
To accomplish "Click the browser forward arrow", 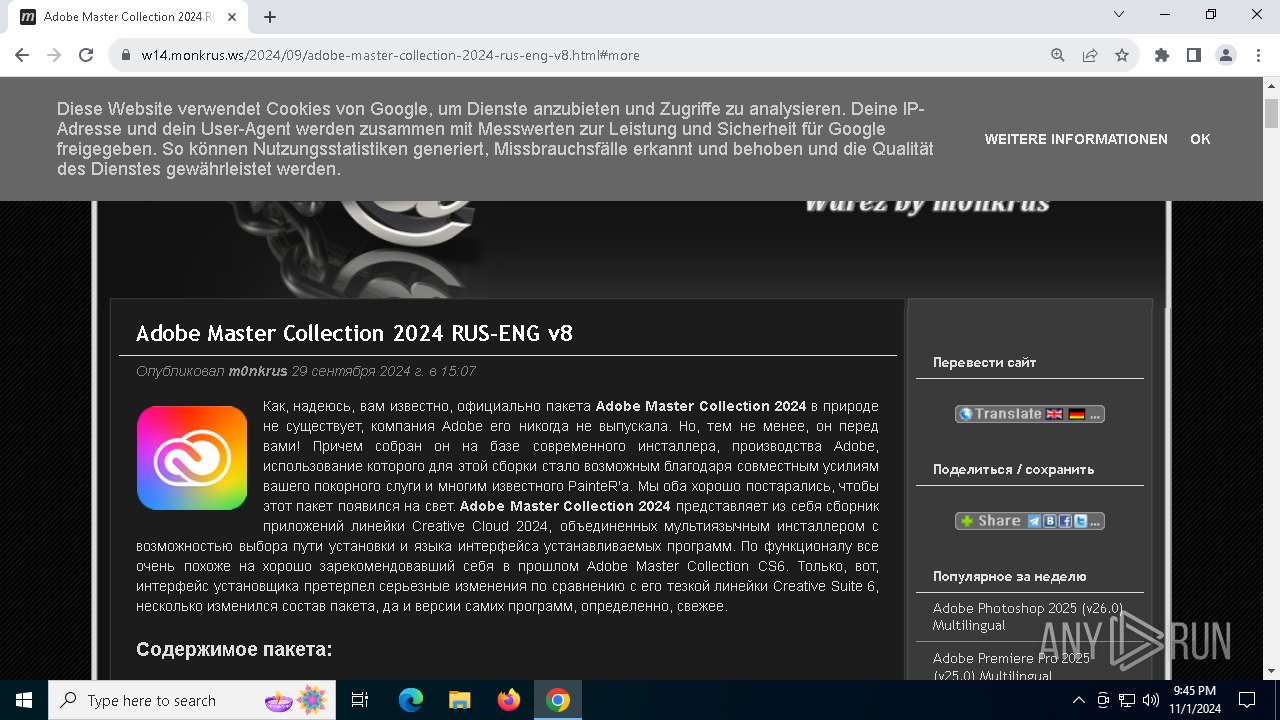I will (54, 55).
